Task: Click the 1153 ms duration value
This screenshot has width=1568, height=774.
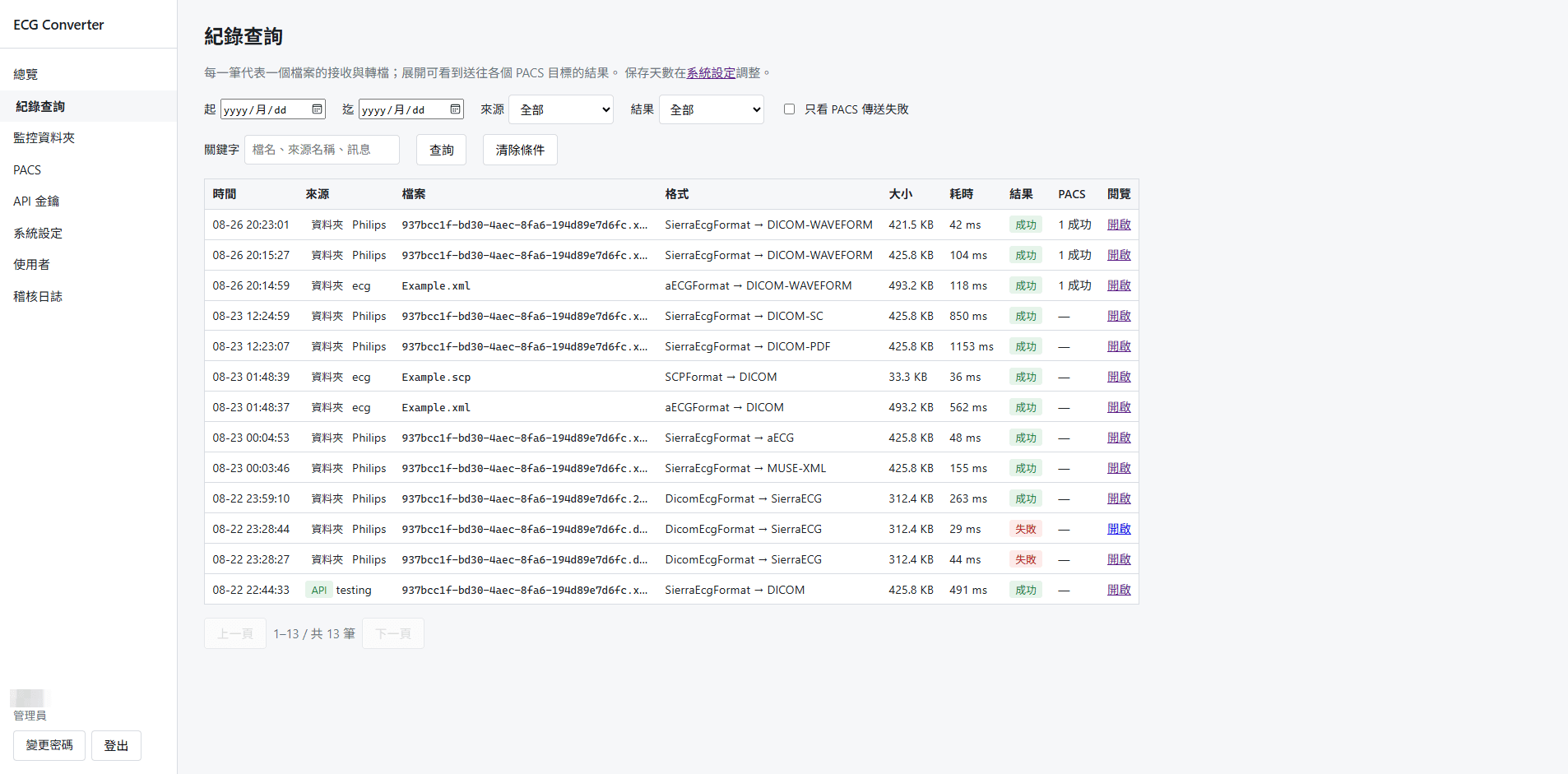Action: coord(972,346)
